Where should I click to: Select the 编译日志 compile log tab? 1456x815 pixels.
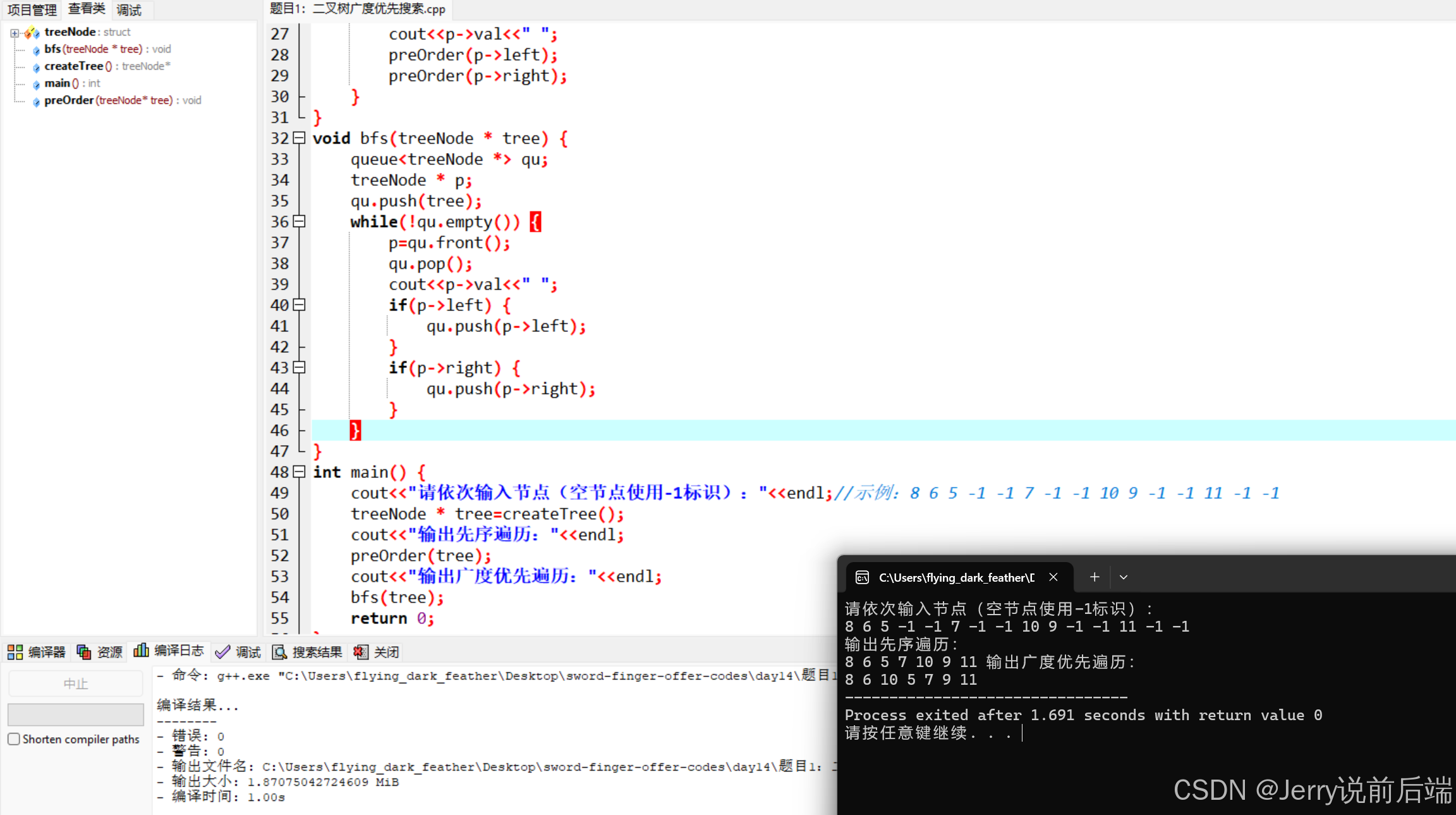(x=169, y=651)
